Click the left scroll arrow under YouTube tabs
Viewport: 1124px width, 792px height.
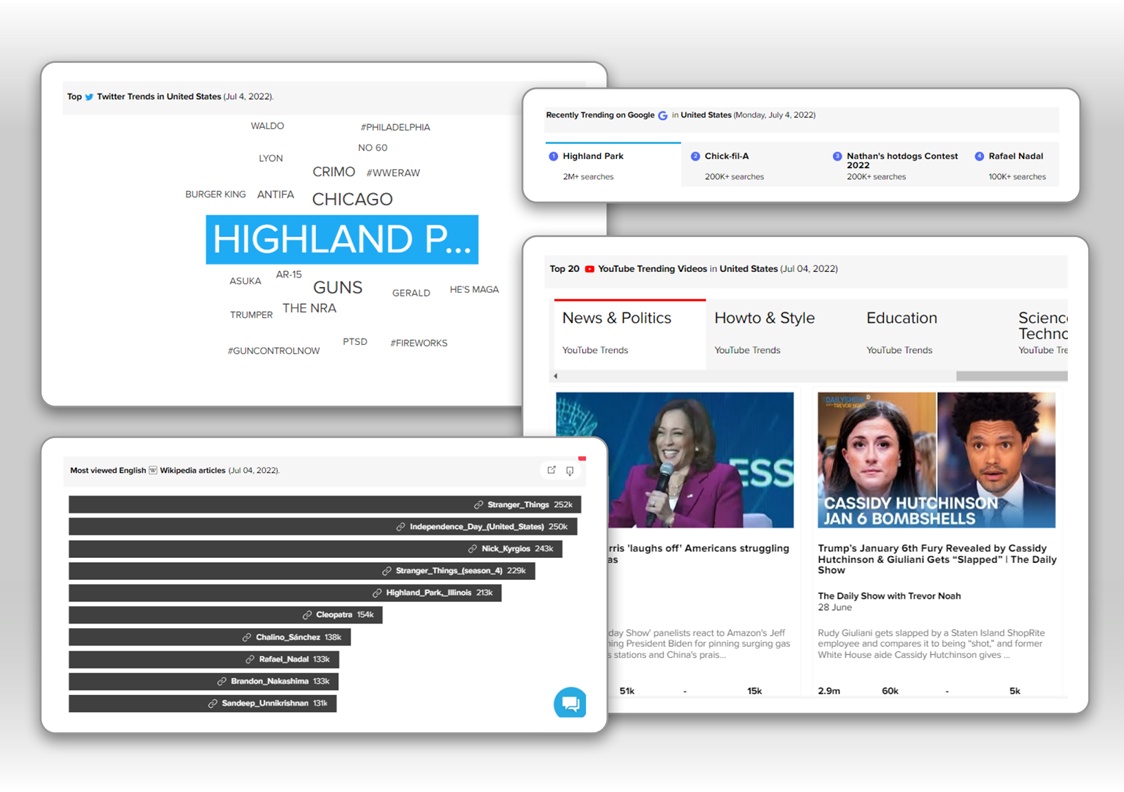(553, 377)
